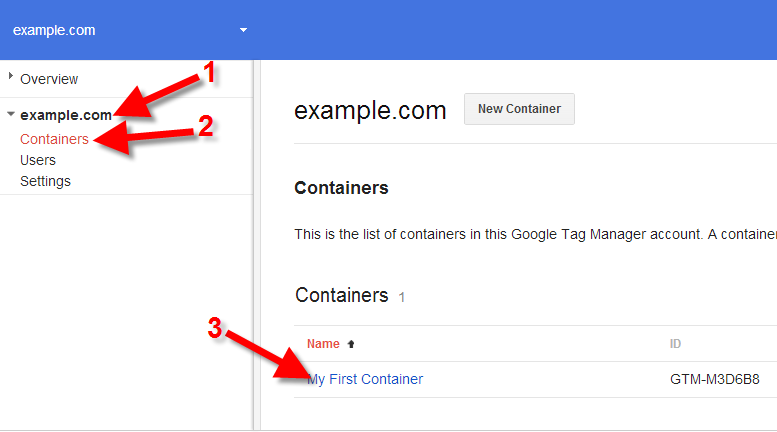The height and width of the screenshot is (432, 777).
Task: Click the container count next to Containers
Action: tap(402, 297)
